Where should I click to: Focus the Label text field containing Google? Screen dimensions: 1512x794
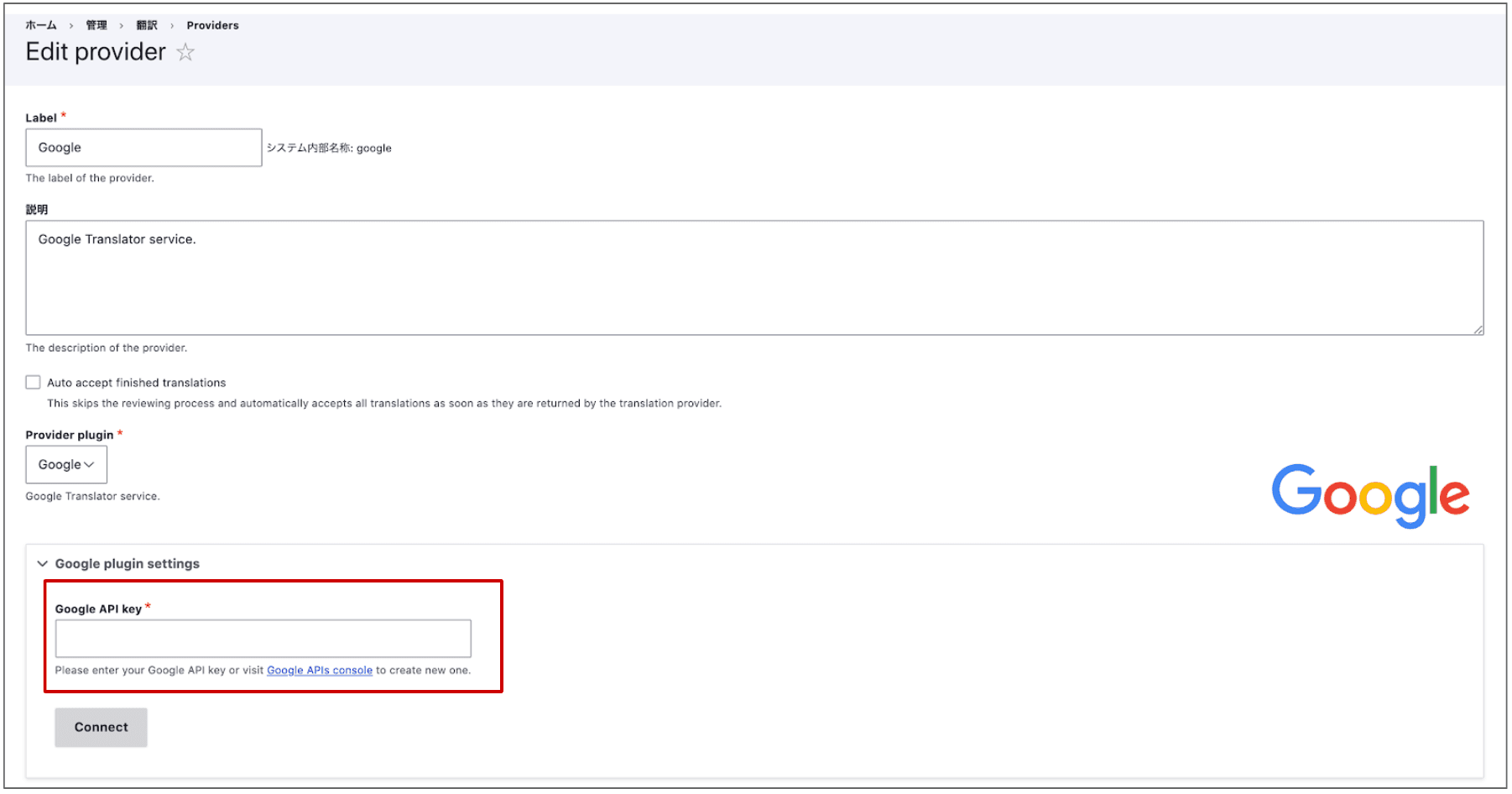click(143, 148)
